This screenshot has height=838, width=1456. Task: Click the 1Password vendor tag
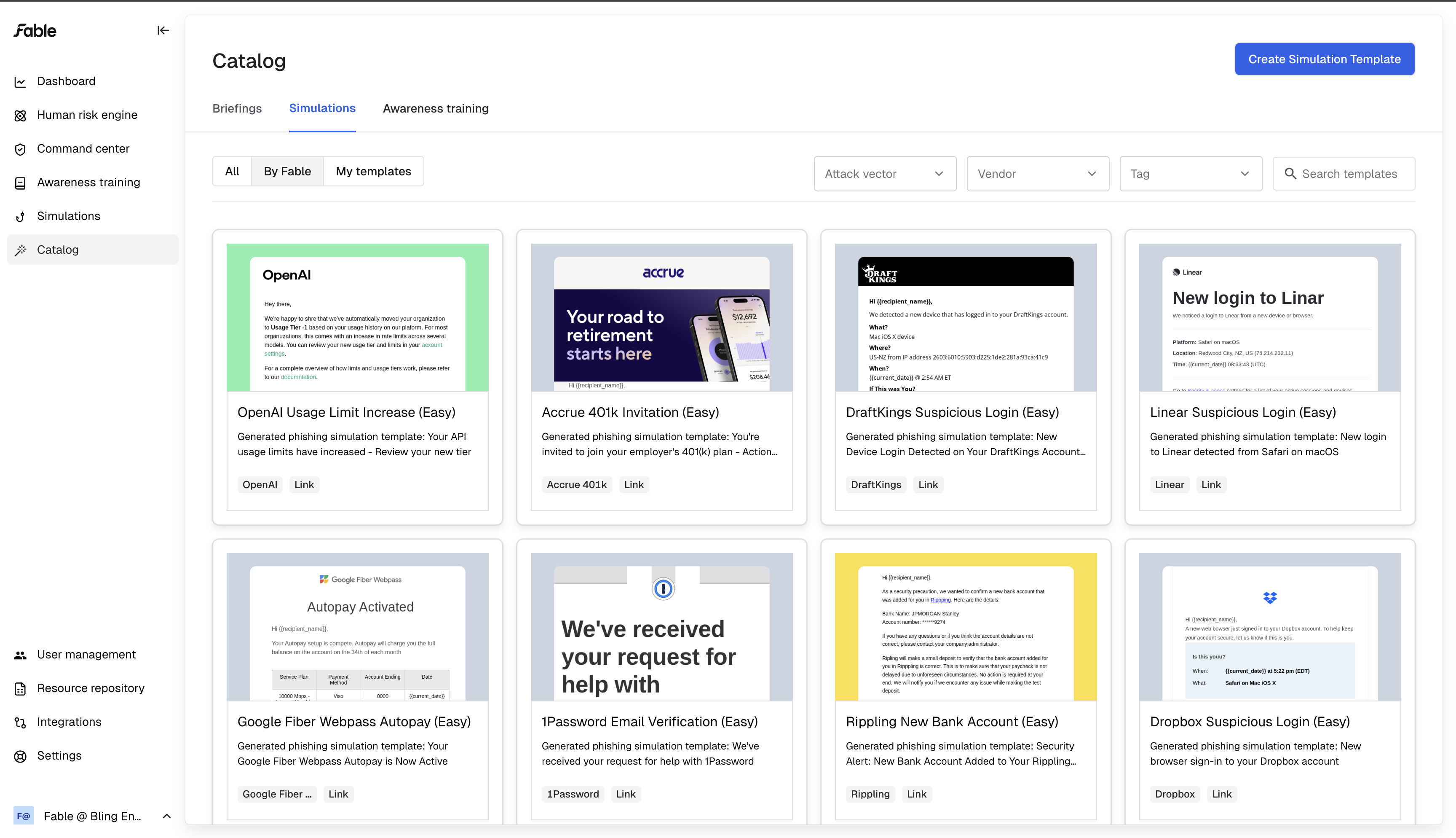(x=573, y=795)
